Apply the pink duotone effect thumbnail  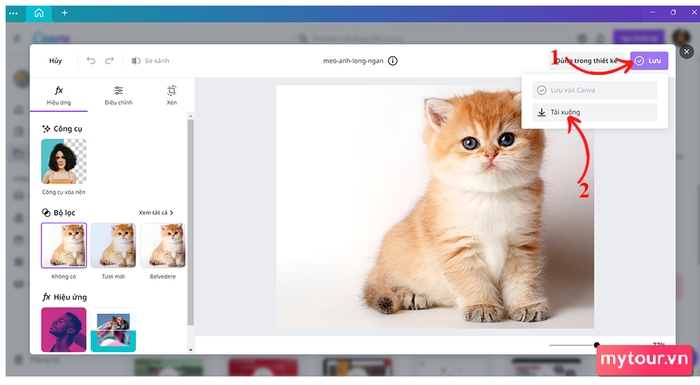coord(64,330)
